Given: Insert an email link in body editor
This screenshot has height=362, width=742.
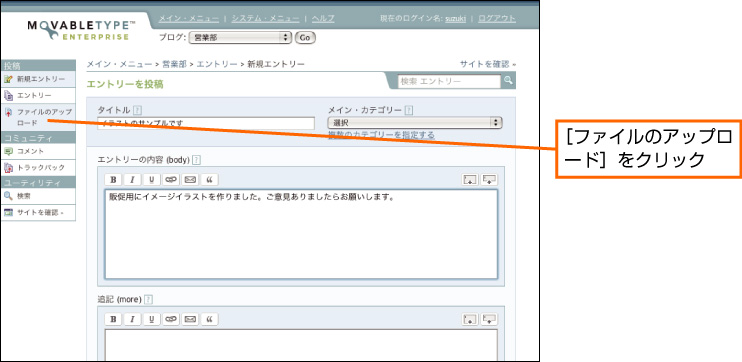Looking at the screenshot, I should (x=190, y=180).
